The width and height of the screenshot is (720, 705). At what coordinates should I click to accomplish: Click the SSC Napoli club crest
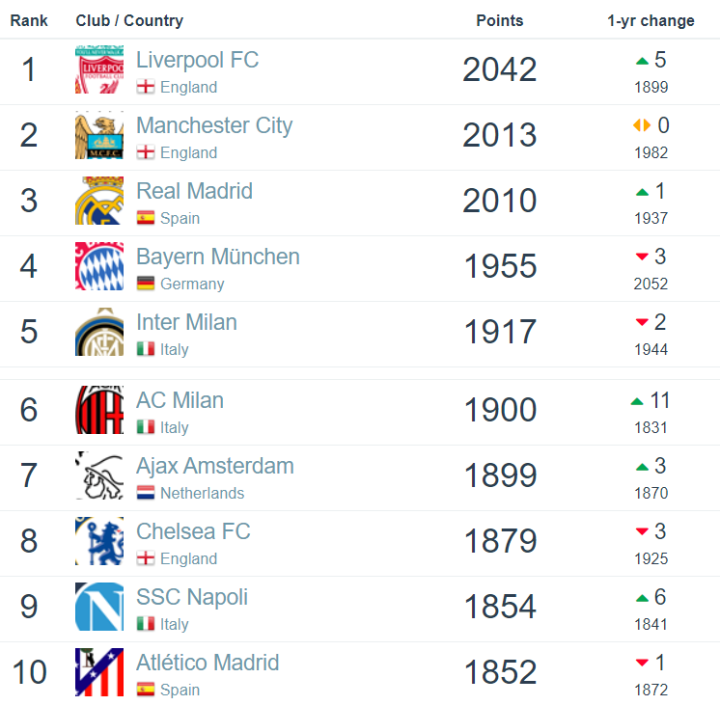point(99,607)
